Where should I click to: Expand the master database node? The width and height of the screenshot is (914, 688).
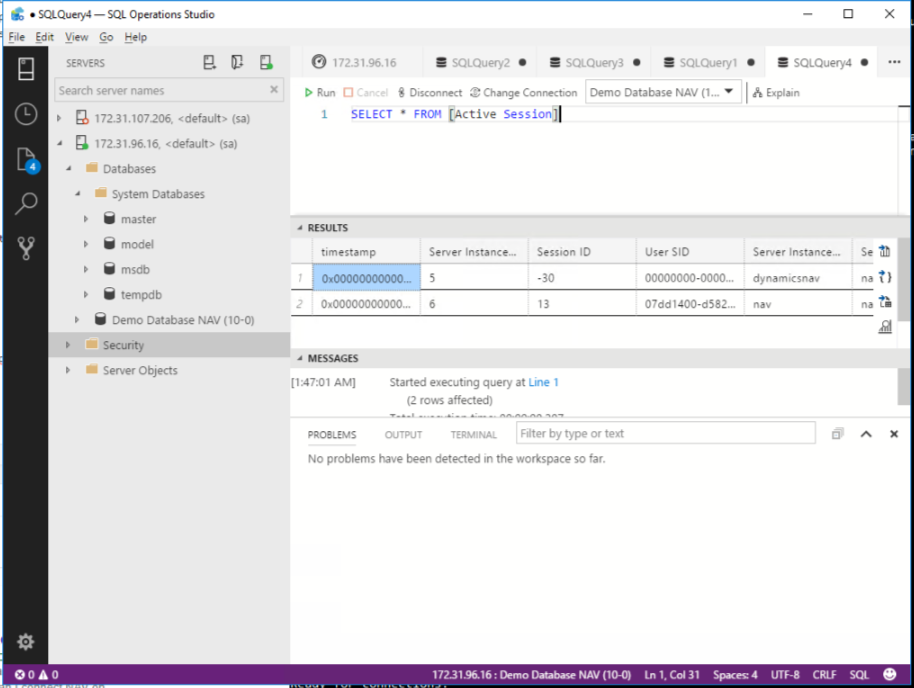click(87, 219)
